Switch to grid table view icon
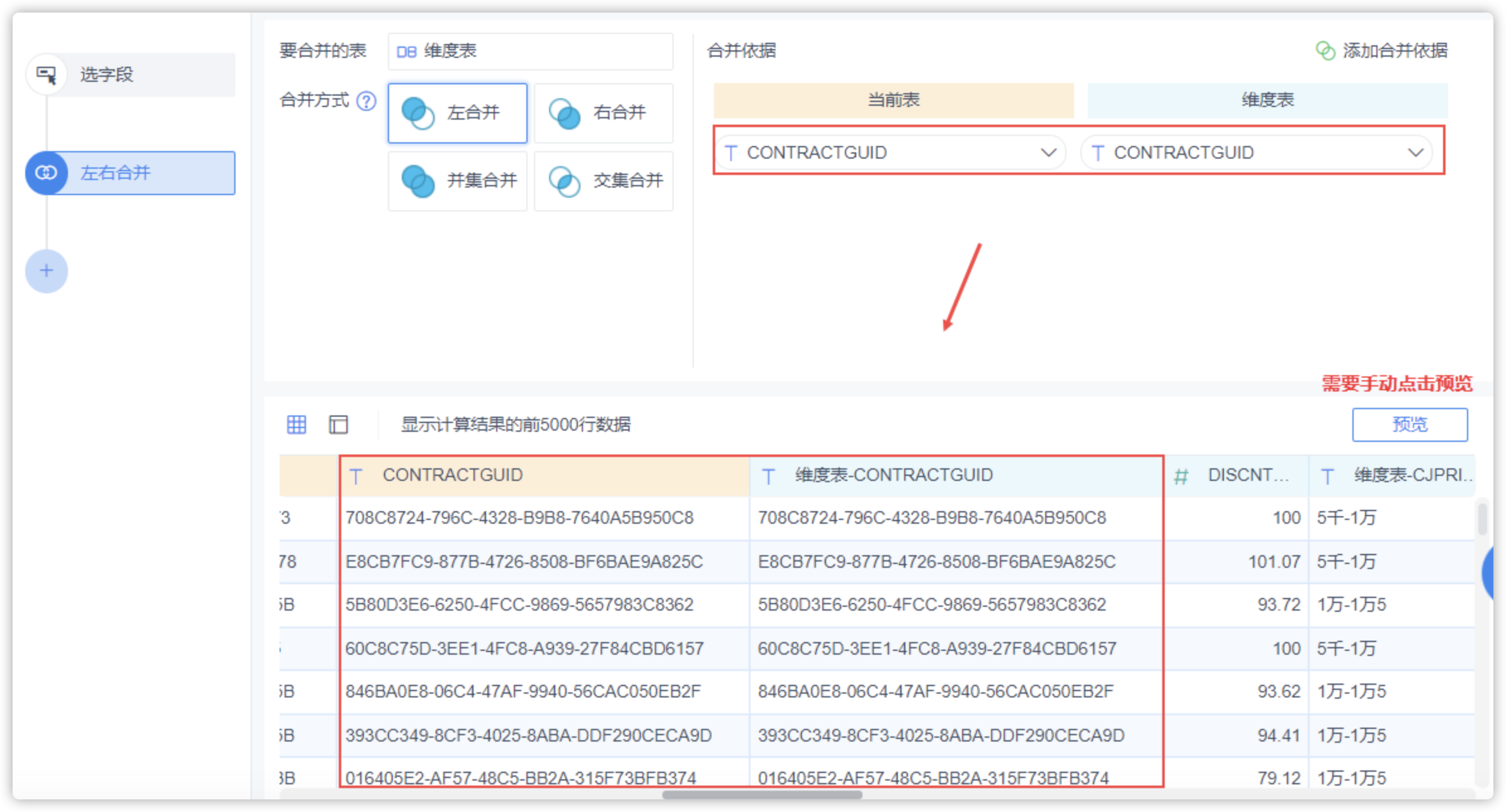The width and height of the screenshot is (1506, 812). 297,425
